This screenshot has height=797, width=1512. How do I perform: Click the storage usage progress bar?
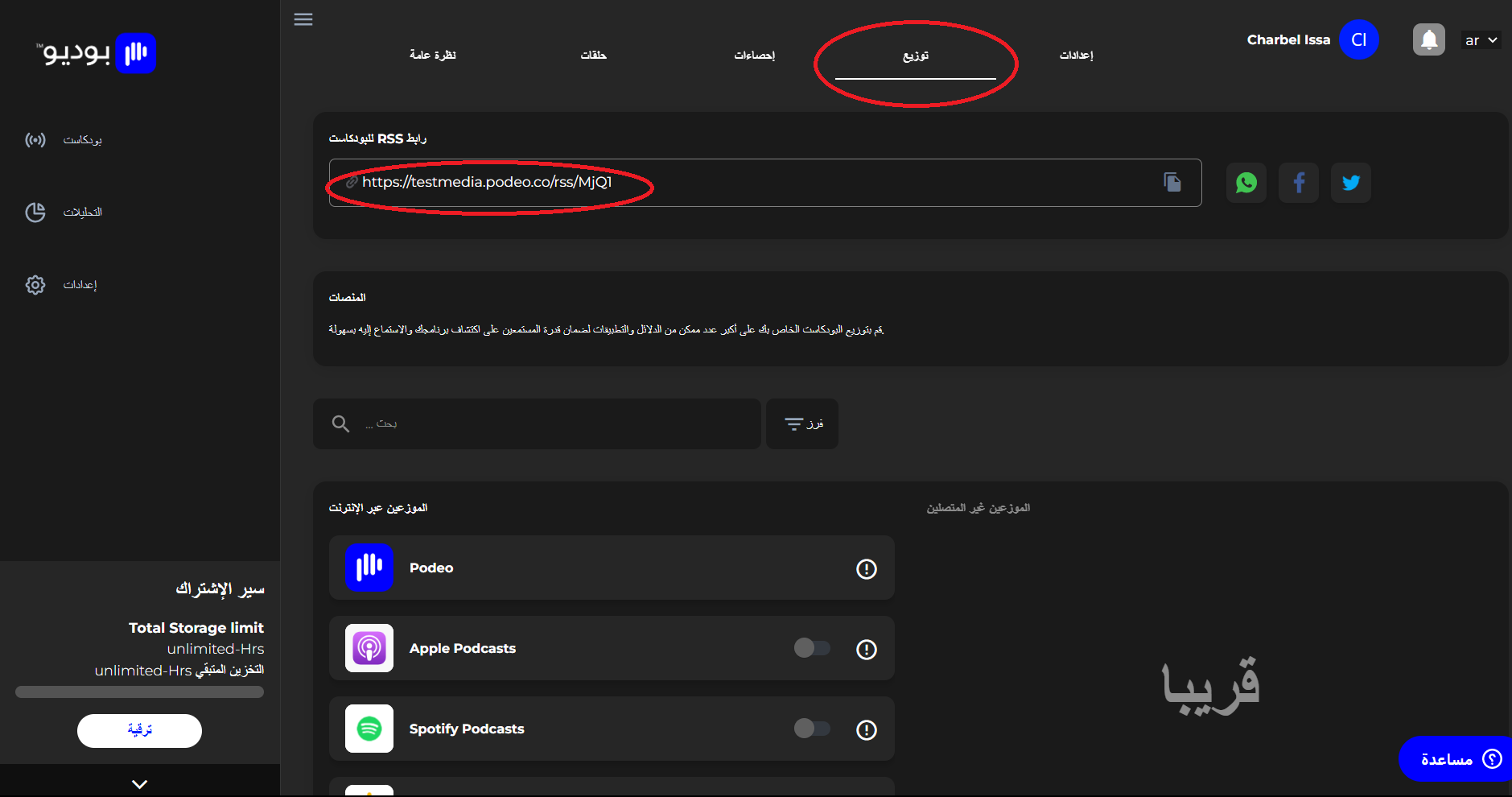139,692
